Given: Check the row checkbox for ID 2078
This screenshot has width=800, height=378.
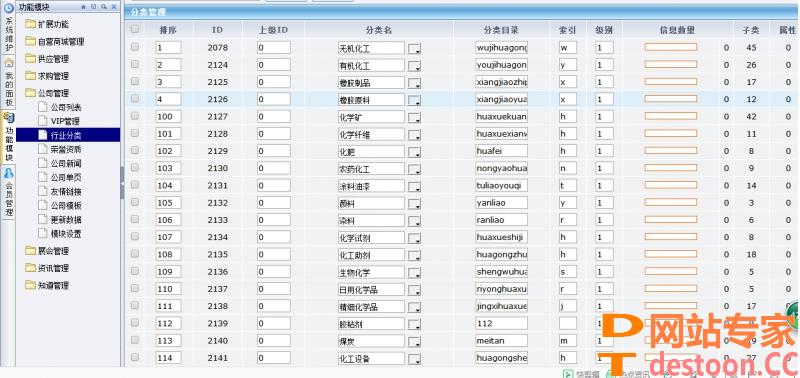Looking at the screenshot, I should [135, 47].
